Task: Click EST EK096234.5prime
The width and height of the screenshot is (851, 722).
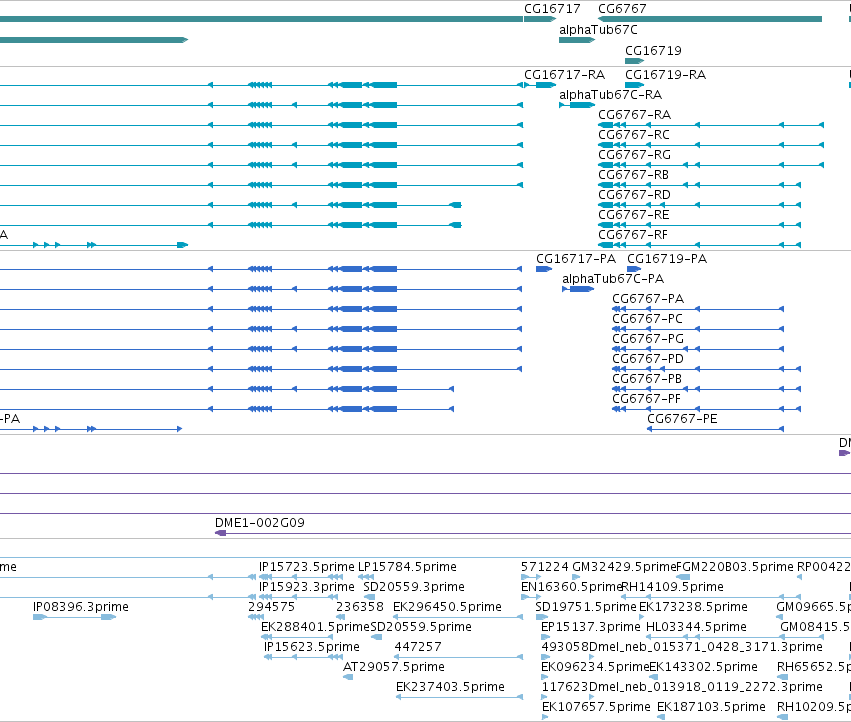Action: point(595,667)
